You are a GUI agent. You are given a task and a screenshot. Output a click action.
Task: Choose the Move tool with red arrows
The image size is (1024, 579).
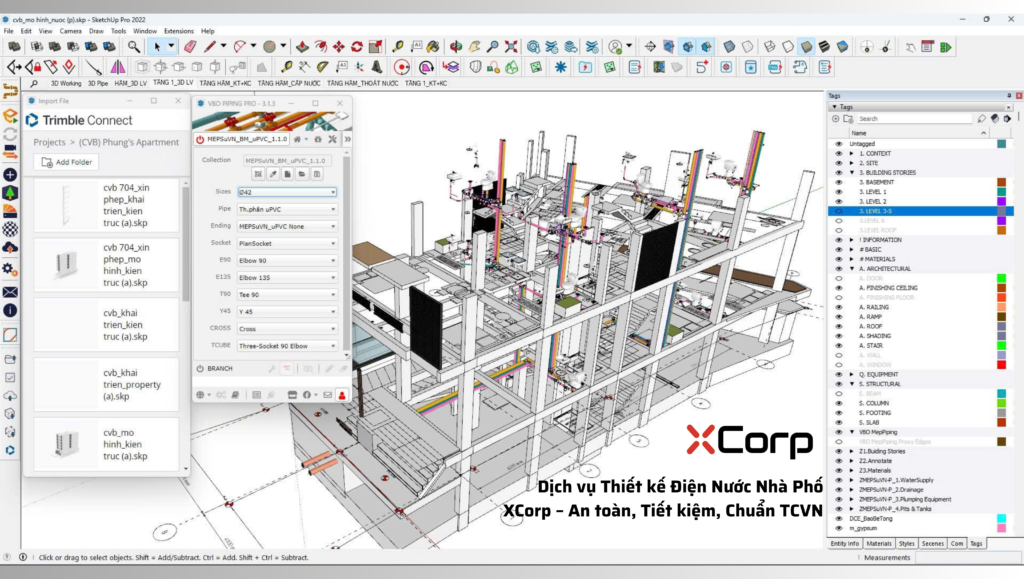[339, 46]
